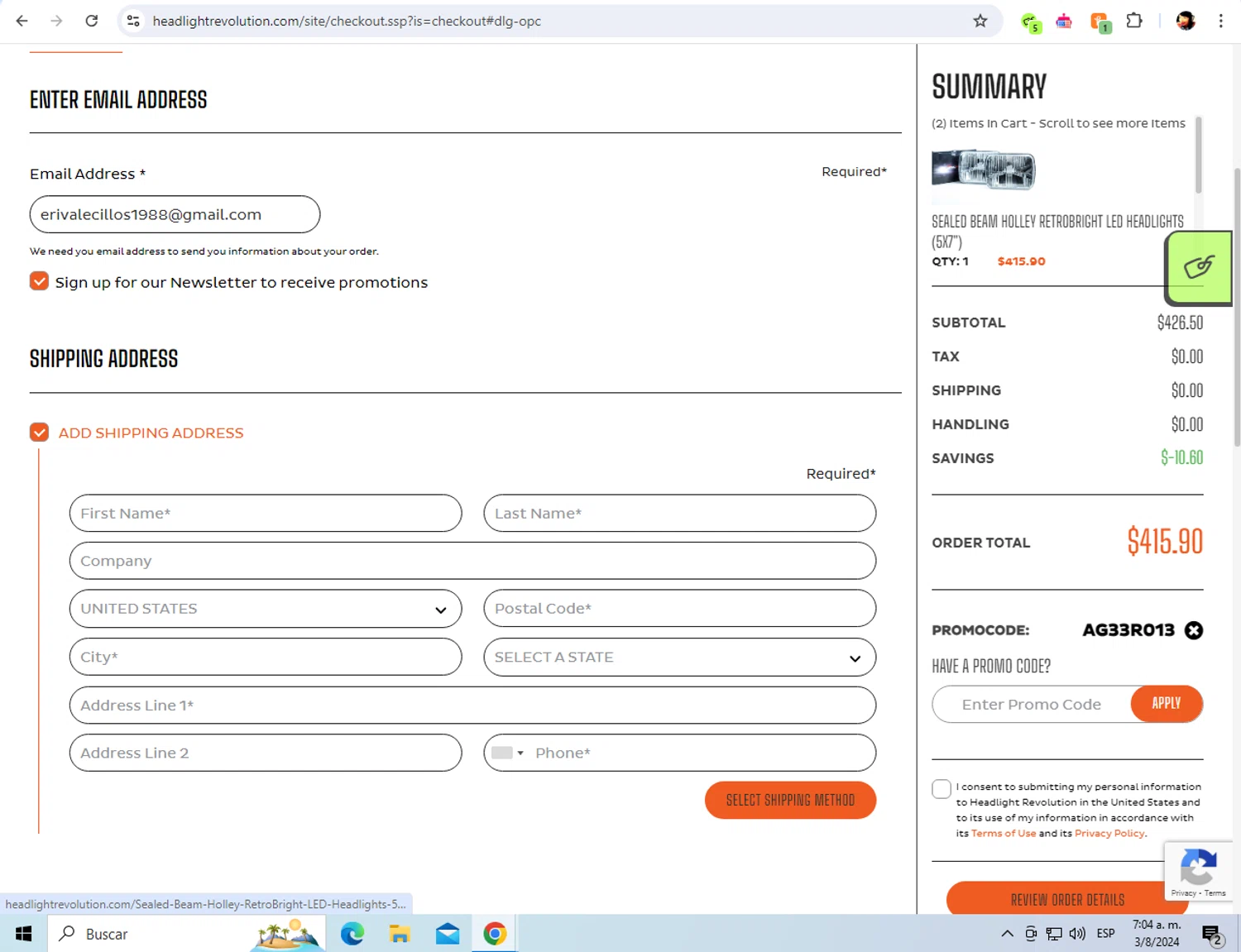Viewport: 1241px width, 952px height.
Task: Reload the checkout page
Action: coord(92,21)
